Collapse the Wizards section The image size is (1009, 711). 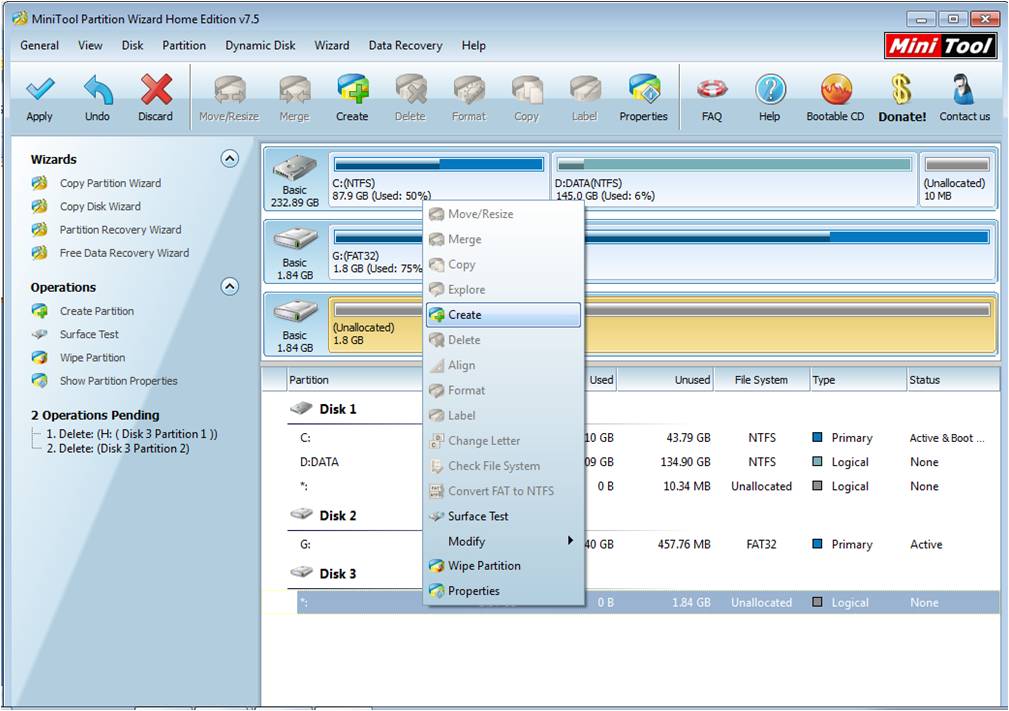click(x=230, y=159)
